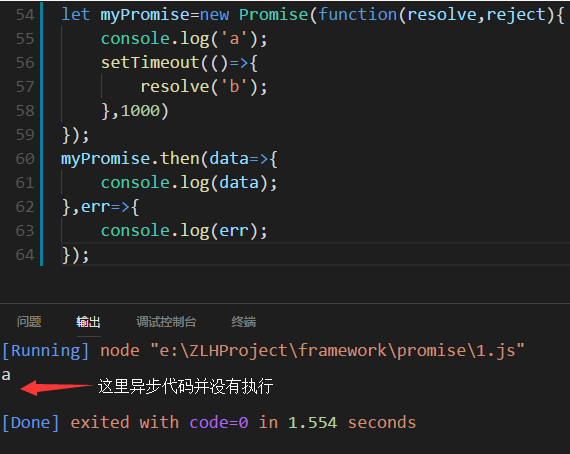Click the 1.js file path in output
The image size is (570, 454).
tap(338, 351)
